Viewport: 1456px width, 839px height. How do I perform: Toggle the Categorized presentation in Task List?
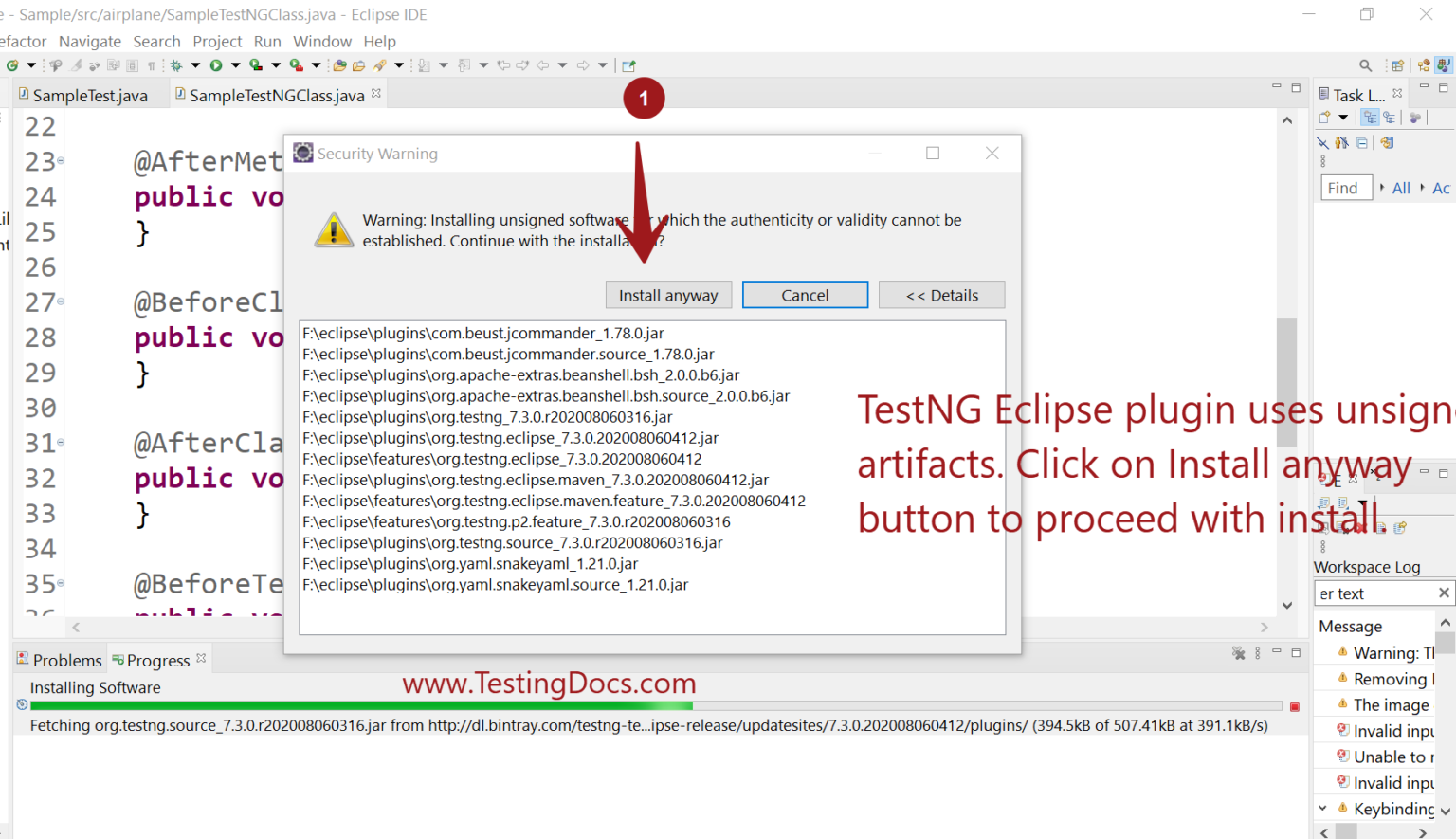point(1370,117)
